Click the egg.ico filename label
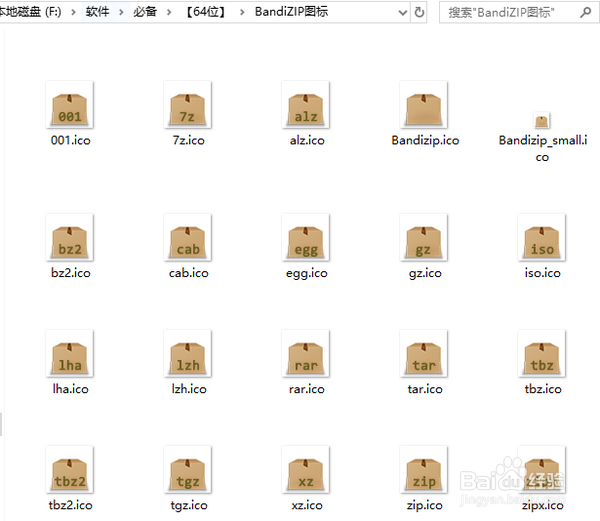The height and width of the screenshot is (521, 600). (307, 274)
